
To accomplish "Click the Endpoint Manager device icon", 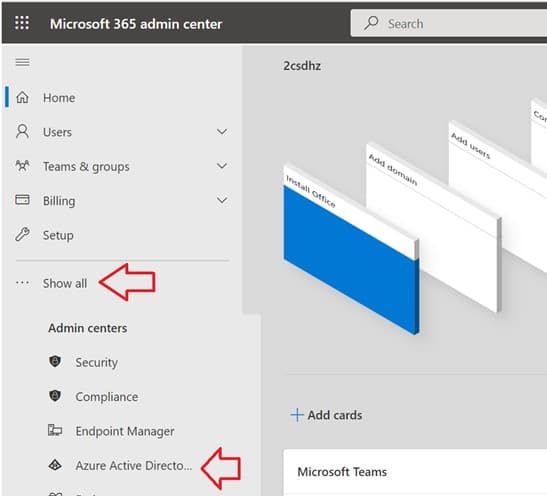I will coord(55,430).
